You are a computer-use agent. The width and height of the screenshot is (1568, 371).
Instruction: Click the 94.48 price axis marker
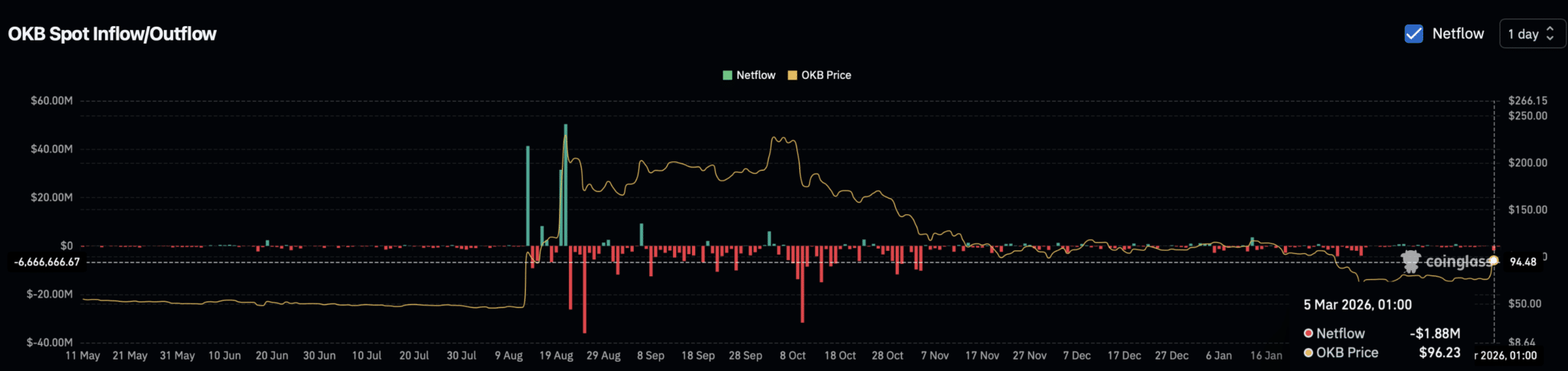pyautogui.click(x=1523, y=262)
